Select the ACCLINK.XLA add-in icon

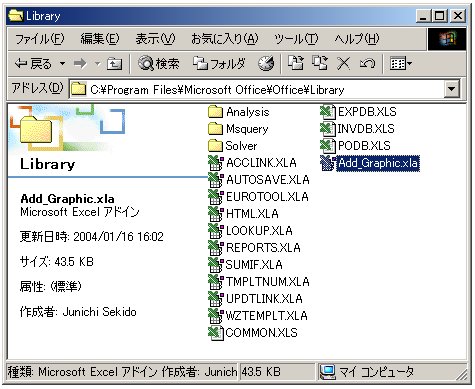(215, 163)
